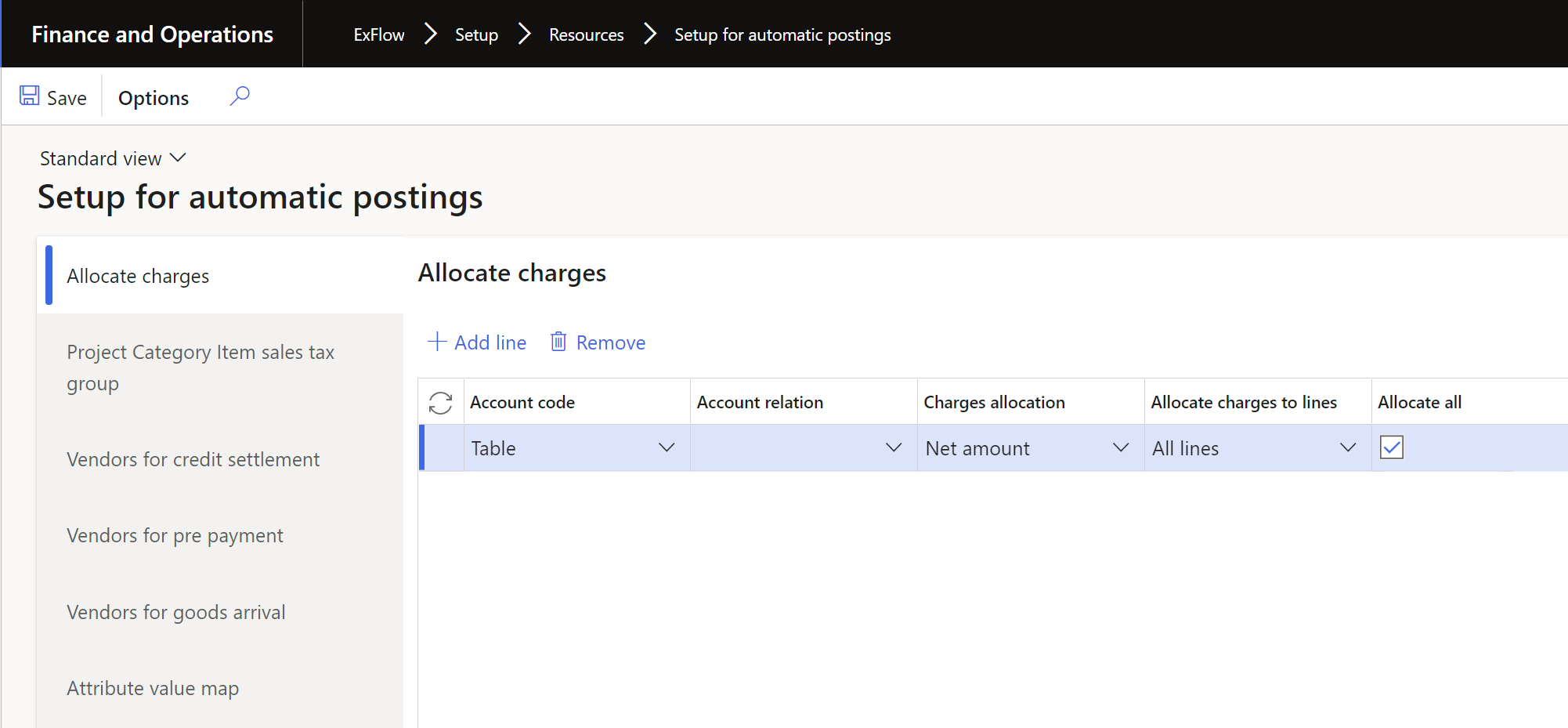Viewport: 1568px width, 728px height.
Task: Open the Account code Table dropdown
Action: pyautogui.click(x=667, y=447)
